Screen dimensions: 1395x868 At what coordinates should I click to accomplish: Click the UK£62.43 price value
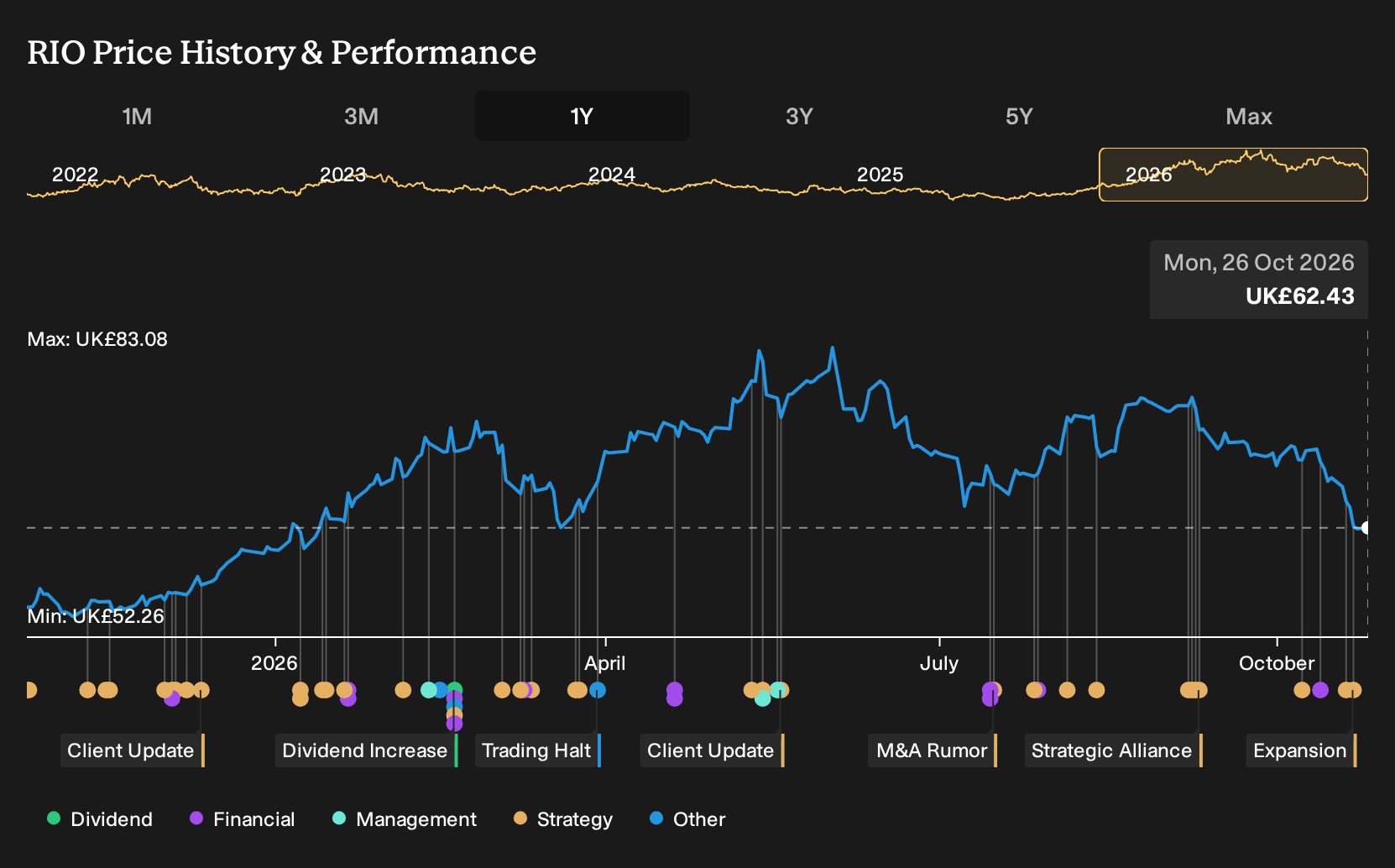[1300, 296]
